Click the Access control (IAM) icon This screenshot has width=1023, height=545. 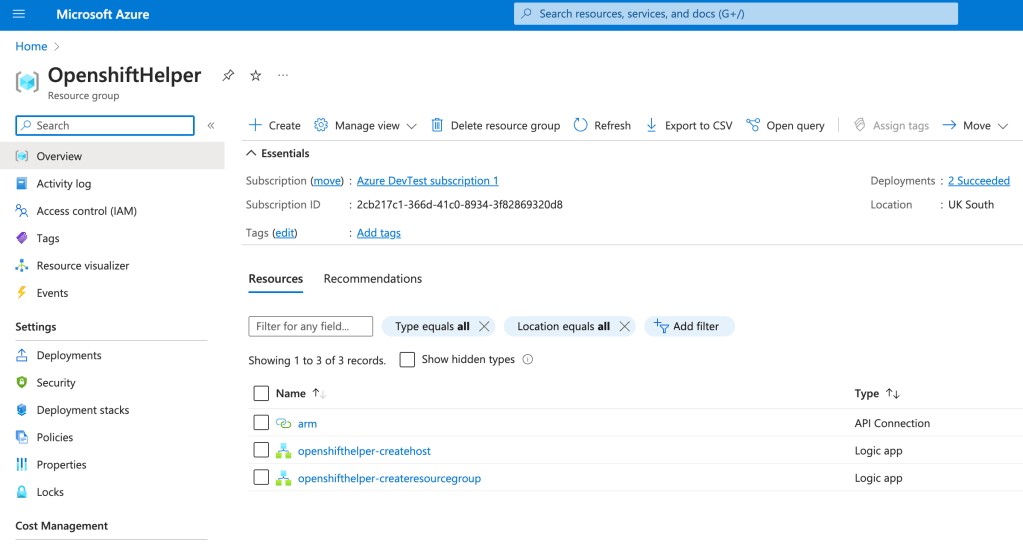coord(22,211)
